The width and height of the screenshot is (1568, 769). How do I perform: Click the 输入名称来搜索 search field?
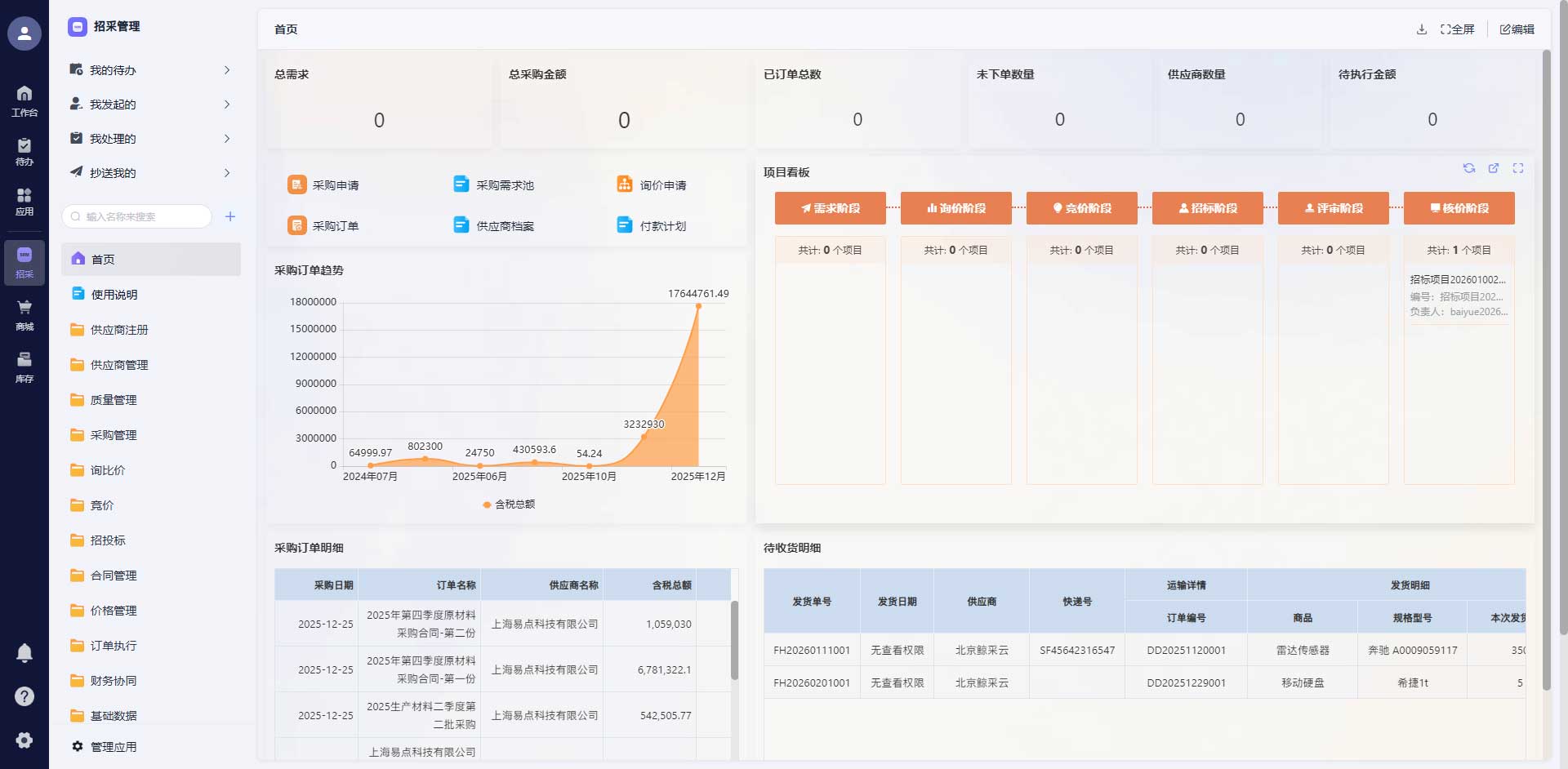(136, 216)
